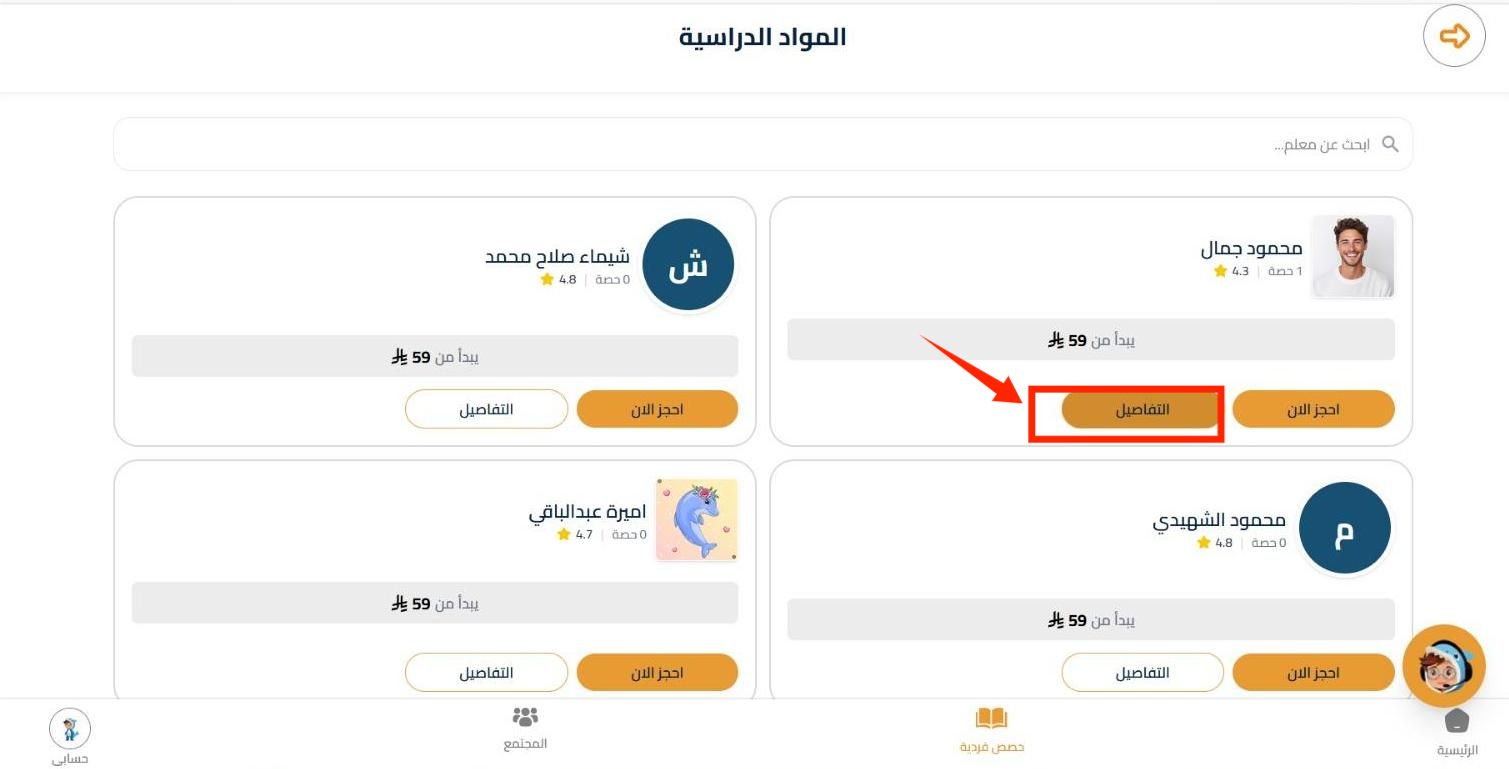The image size is (1509, 769).
Task: Open the support chat mascot icon
Action: [1443, 666]
